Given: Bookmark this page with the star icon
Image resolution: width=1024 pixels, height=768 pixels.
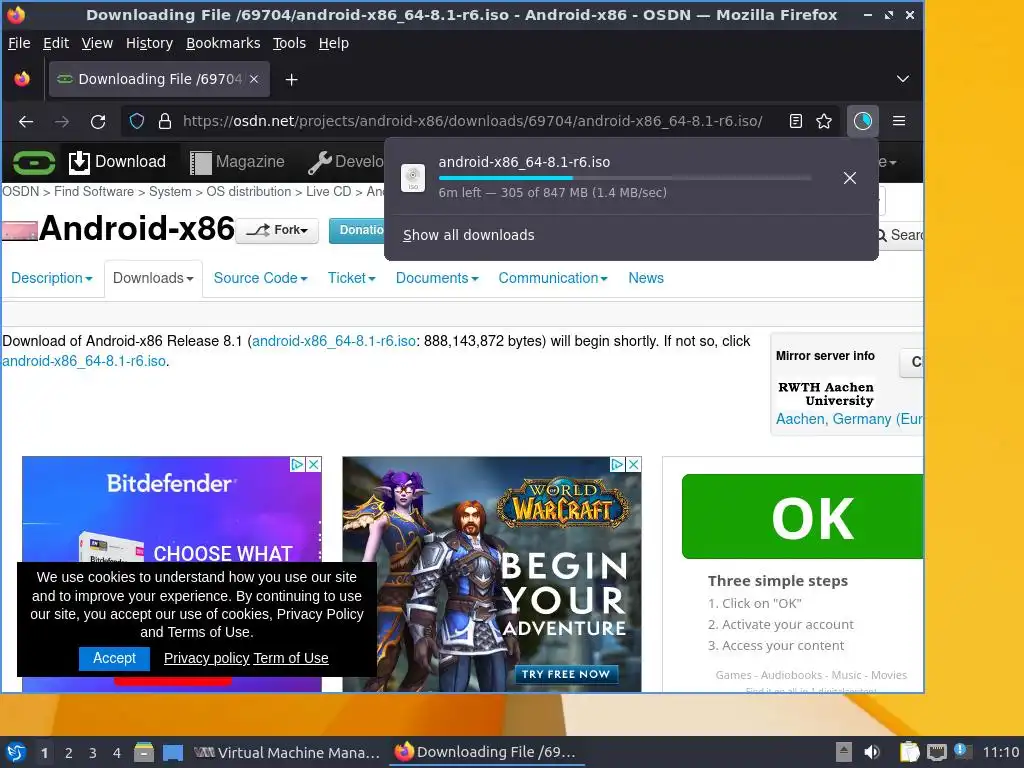Looking at the screenshot, I should click(824, 121).
